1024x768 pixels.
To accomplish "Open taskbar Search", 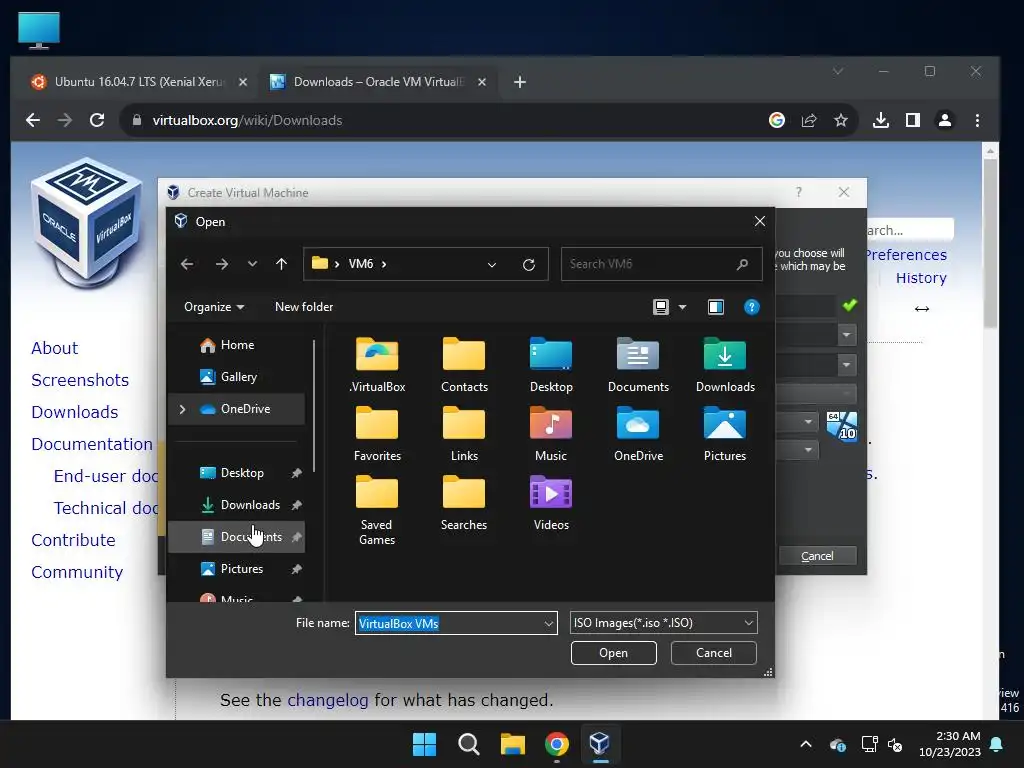I will pos(468,744).
